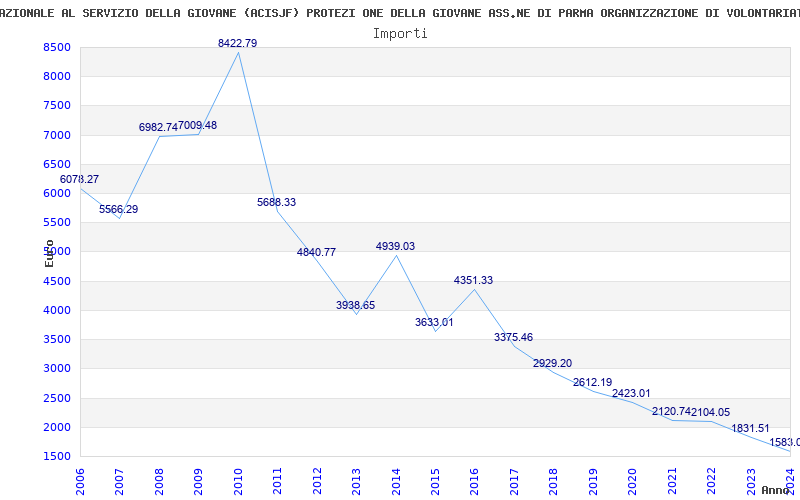Select the 3375.46 value label
The width and height of the screenshot is (800, 500).
pyautogui.click(x=513, y=337)
